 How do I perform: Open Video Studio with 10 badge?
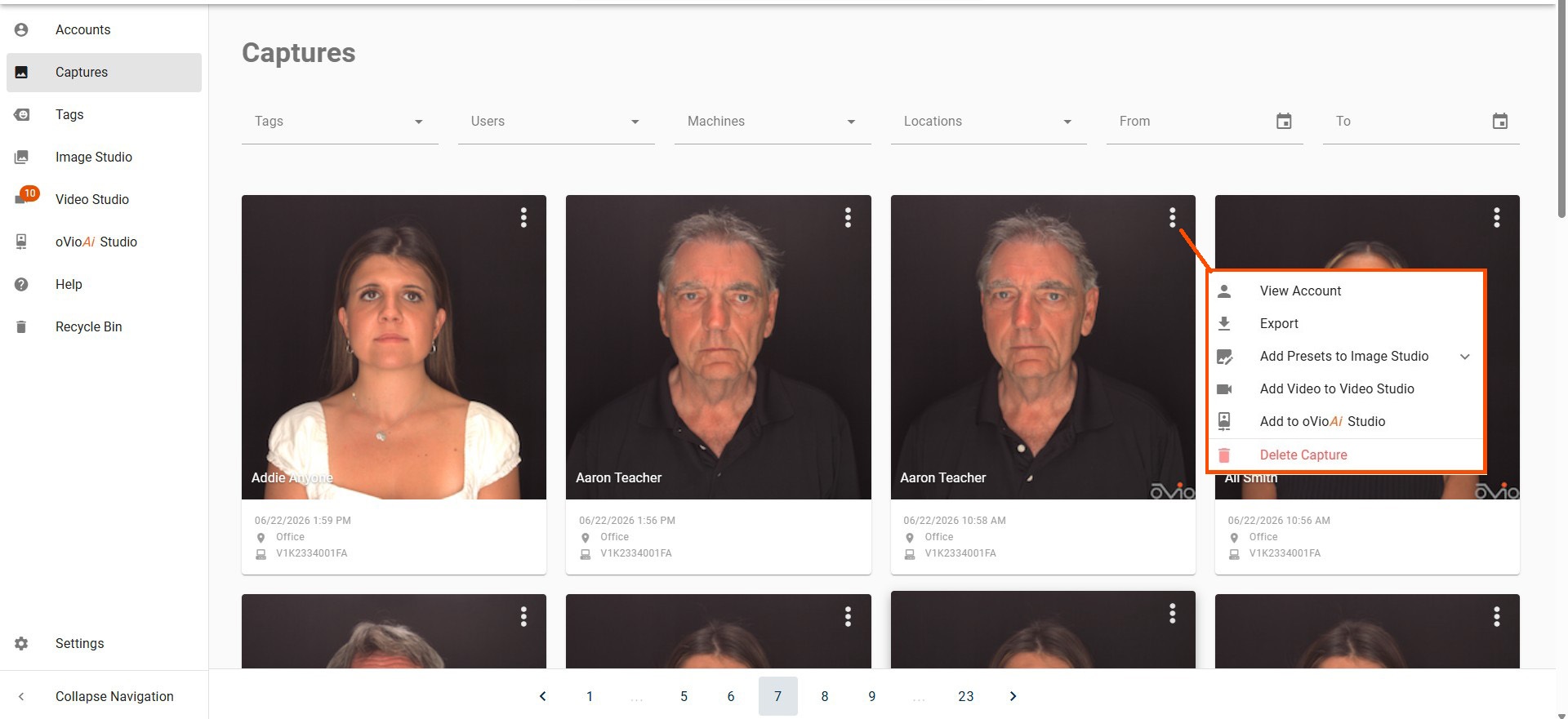click(104, 199)
